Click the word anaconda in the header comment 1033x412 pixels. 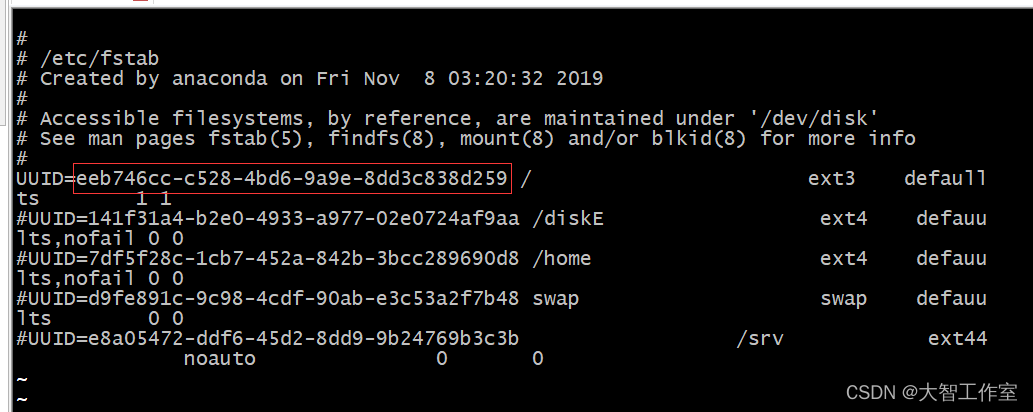219,78
